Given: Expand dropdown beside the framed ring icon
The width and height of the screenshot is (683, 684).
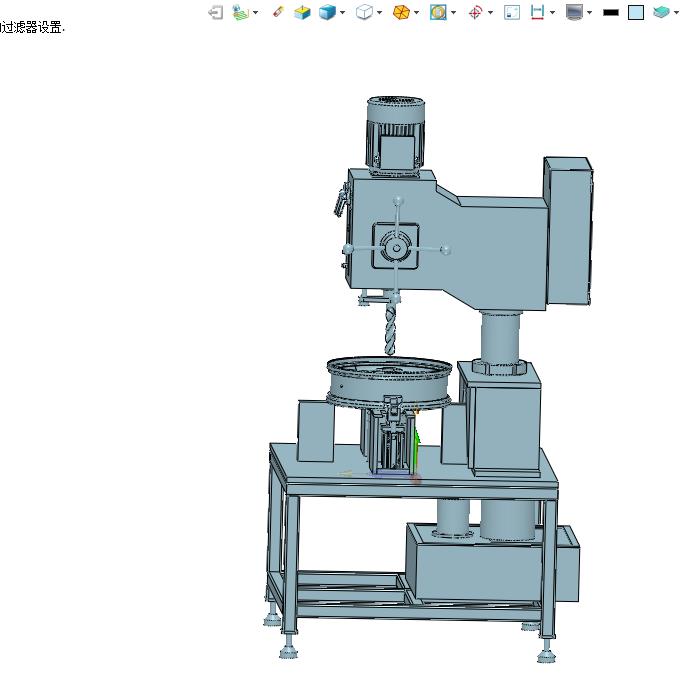Looking at the screenshot, I should [x=454, y=12].
